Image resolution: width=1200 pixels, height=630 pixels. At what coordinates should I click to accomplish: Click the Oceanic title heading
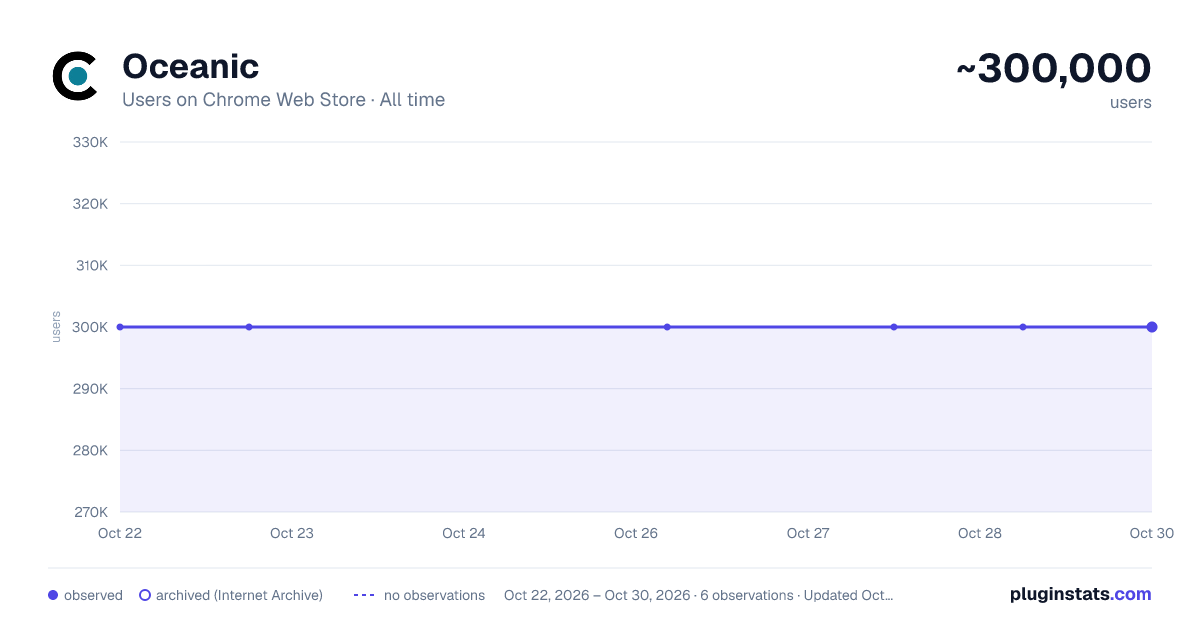190,66
